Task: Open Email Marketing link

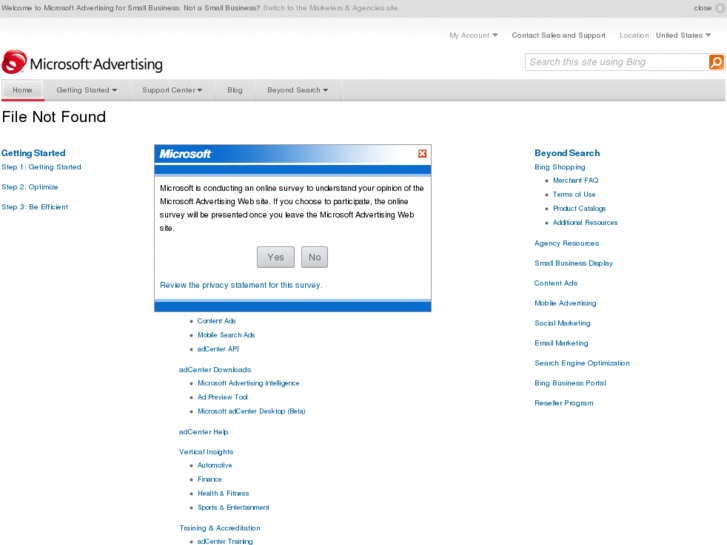Action: coord(561,343)
